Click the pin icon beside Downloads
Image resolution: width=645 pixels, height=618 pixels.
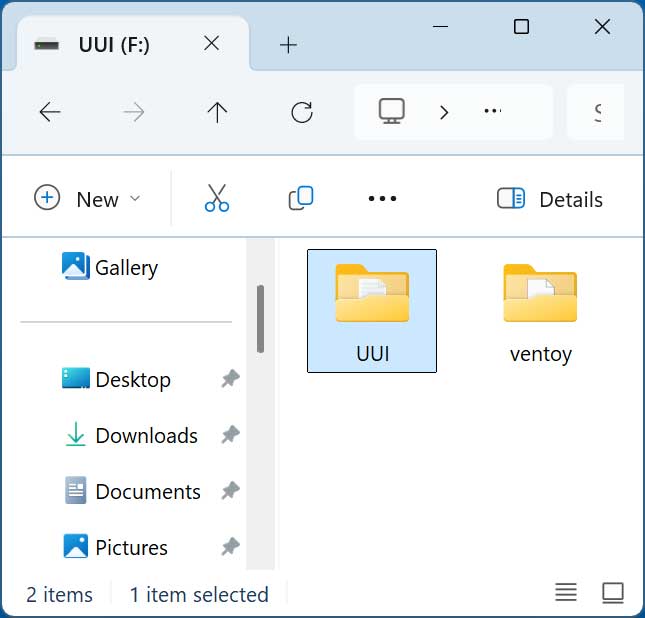click(230, 434)
